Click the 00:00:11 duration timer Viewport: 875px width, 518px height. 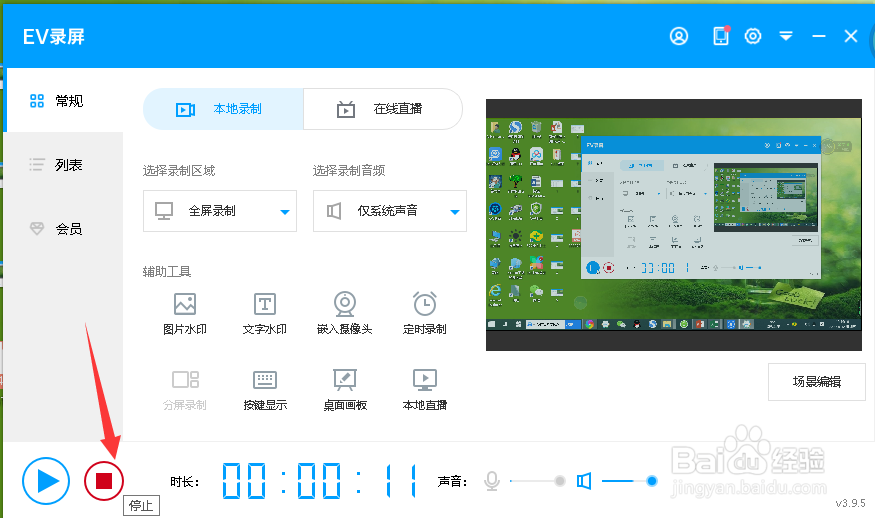click(x=319, y=481)
